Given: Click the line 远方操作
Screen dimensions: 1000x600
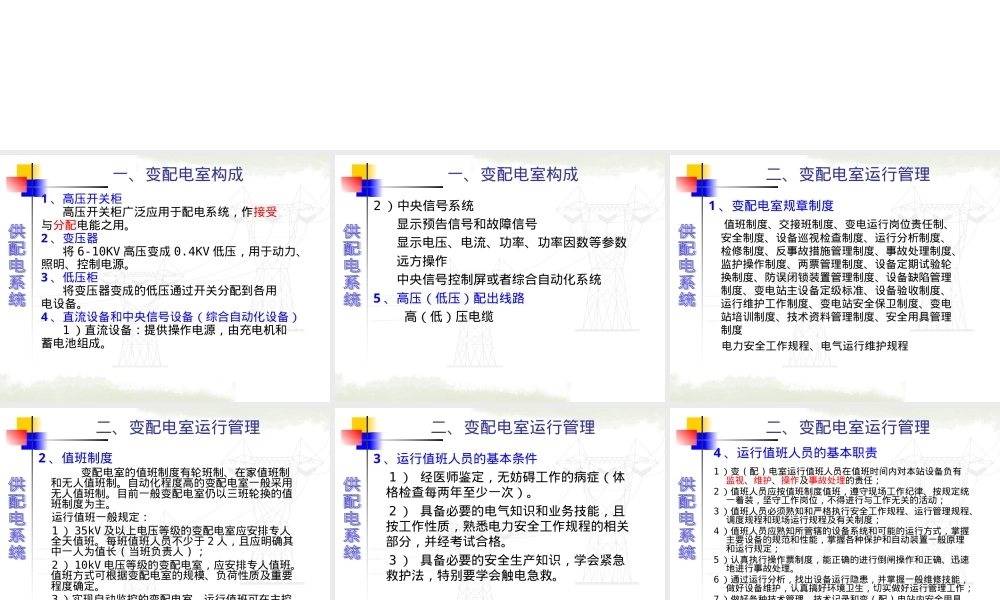Looking at the screenshot, I should point(422,261).
